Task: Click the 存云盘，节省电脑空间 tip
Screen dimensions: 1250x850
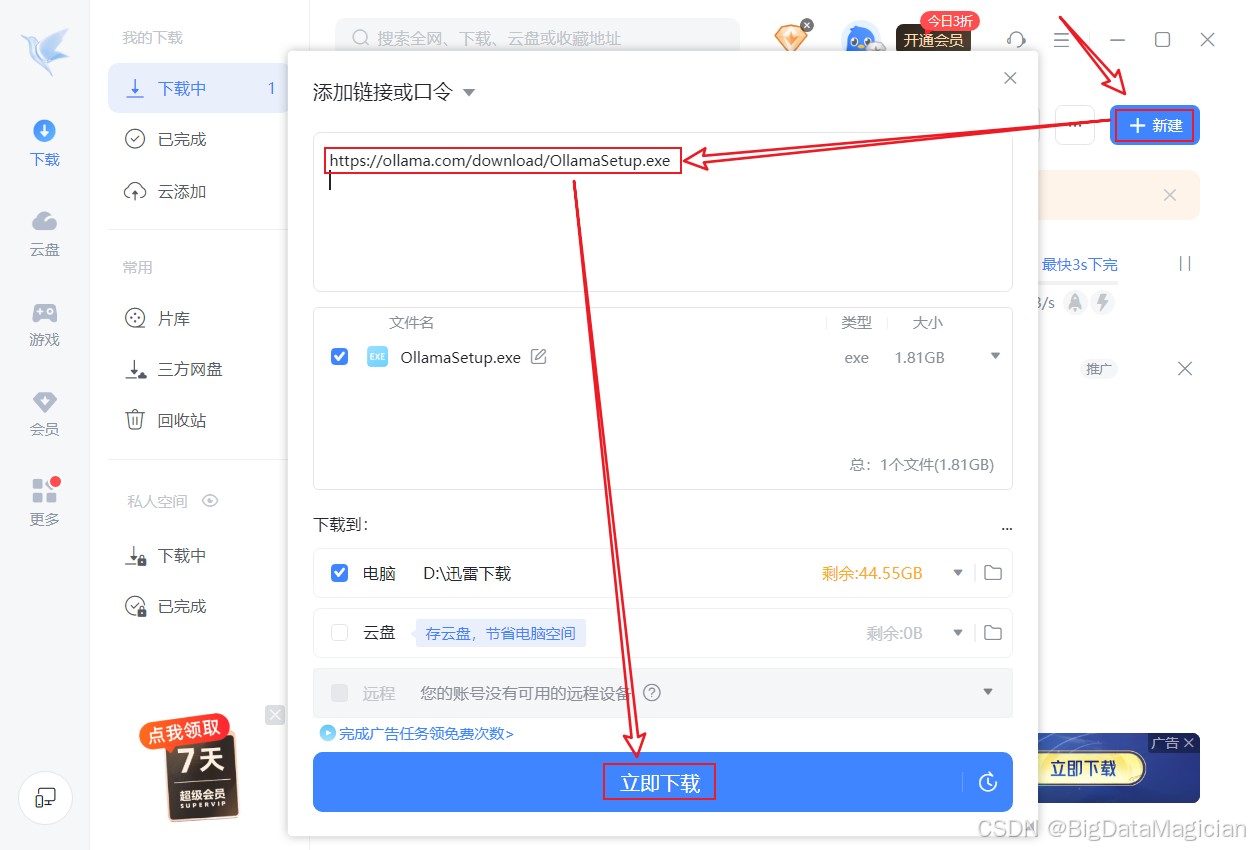Action: pyautogui.click(x=501, y=633)
